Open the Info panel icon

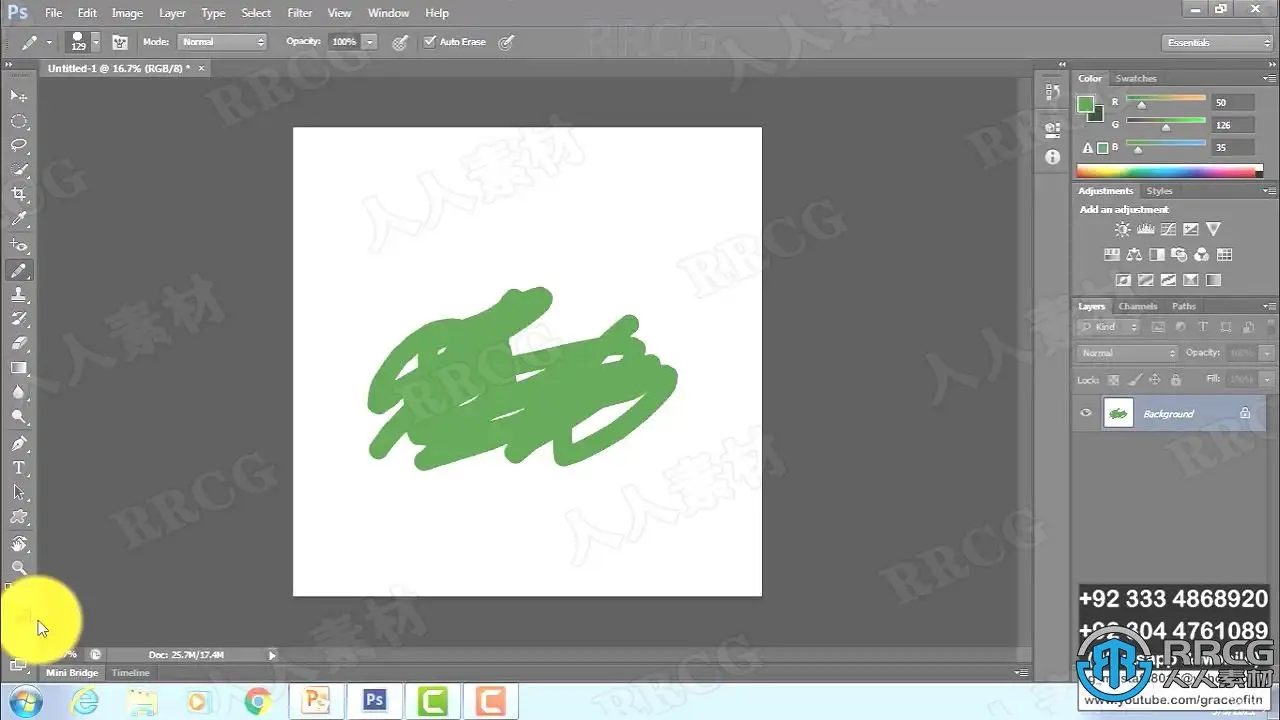[1052, 157]
